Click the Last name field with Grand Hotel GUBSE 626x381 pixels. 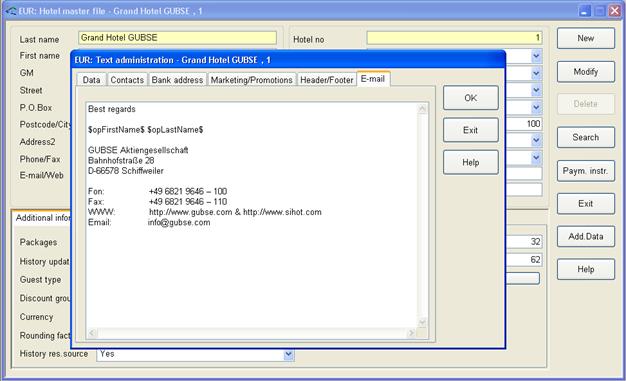tap(177, 38)
